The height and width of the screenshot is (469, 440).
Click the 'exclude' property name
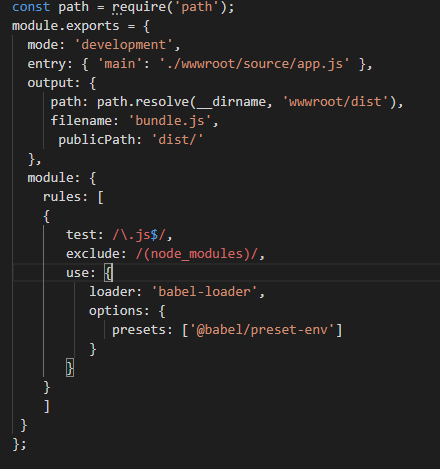93,254
